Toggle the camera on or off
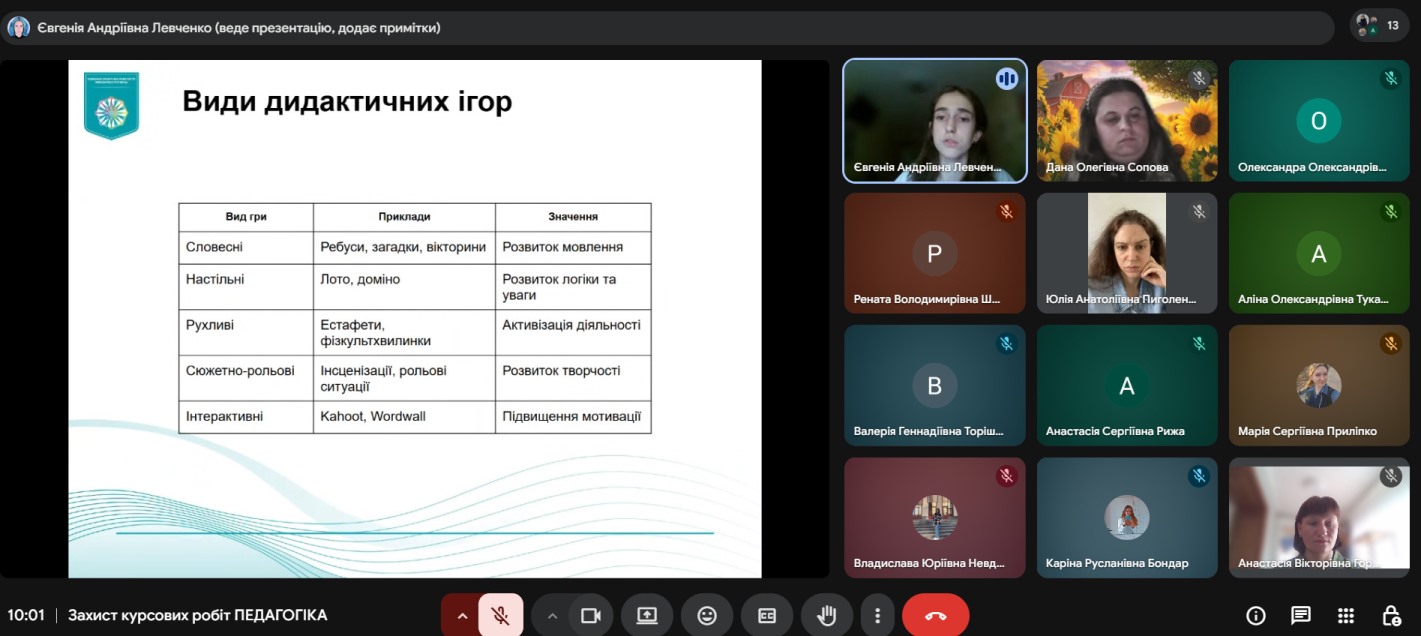 (x=590, y=615)
